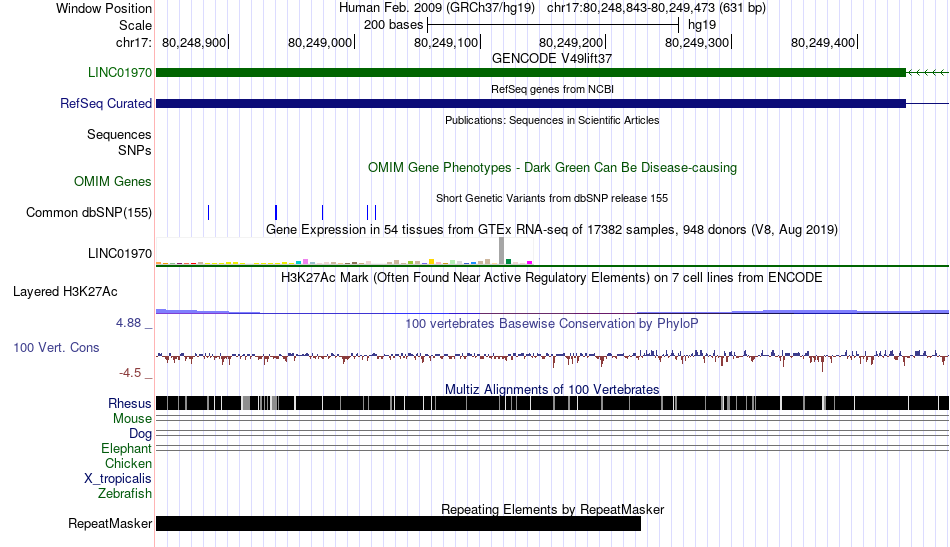The height and width of the screenshot is (547, 950).
Task: Click the 200 bases scale bar
Action: [553, 25]
